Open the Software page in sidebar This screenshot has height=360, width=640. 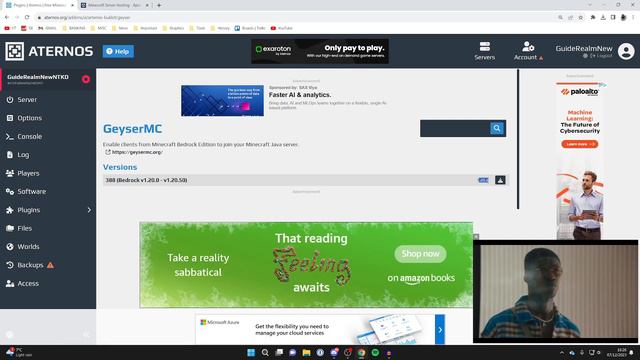(x=31, y=191)
